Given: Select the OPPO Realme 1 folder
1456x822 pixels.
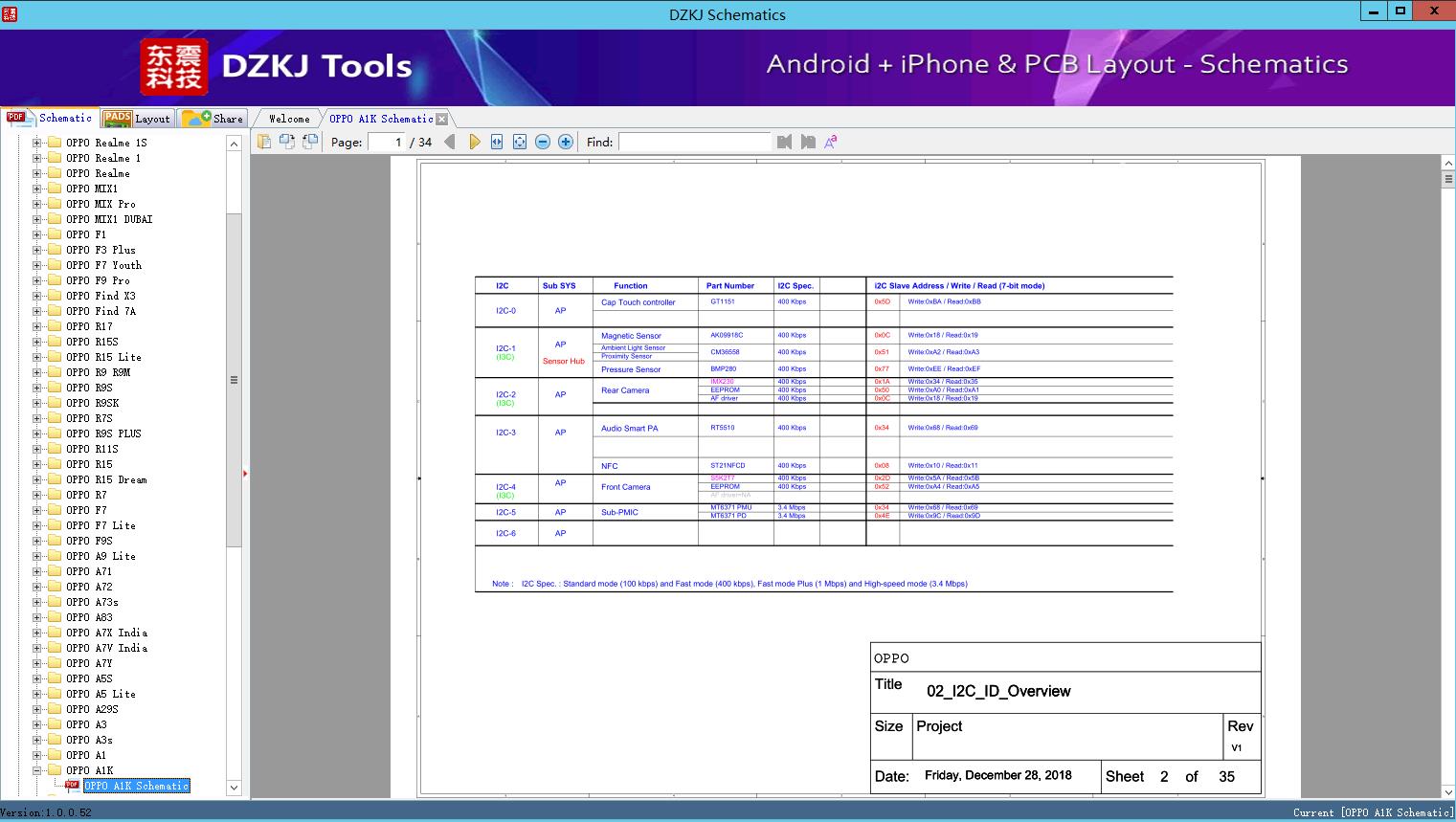Looking at the screenshot, I should 103,158.
